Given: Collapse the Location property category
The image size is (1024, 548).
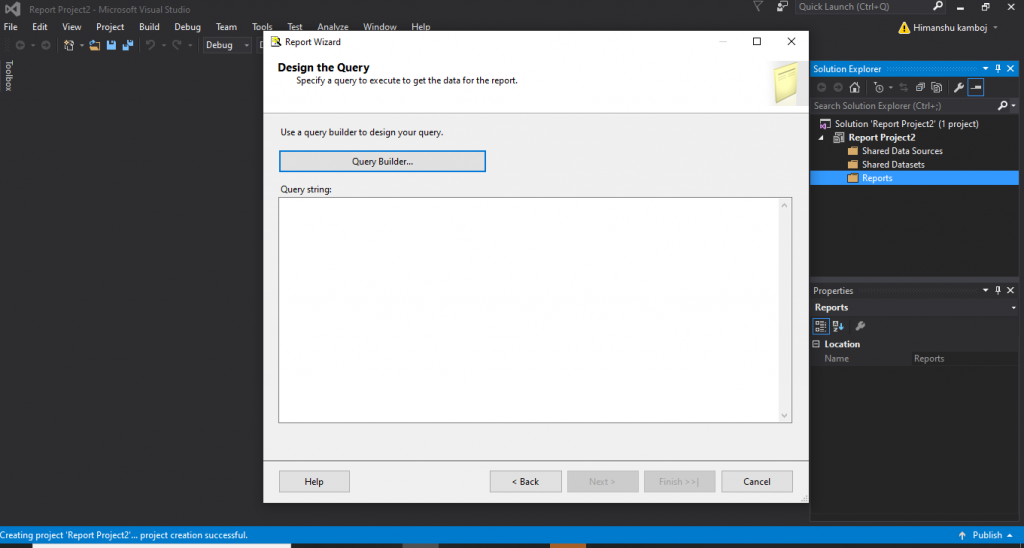Looking at the screenshot, I should (817, 344).
